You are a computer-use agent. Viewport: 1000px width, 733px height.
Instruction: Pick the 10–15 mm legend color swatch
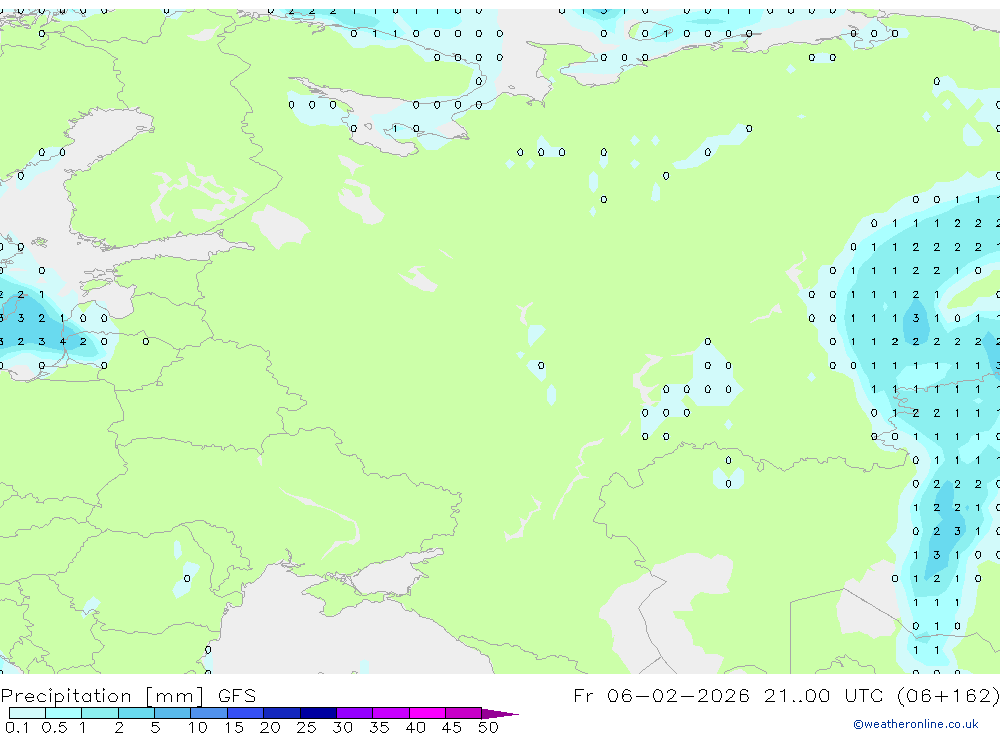tap(209, 713)
